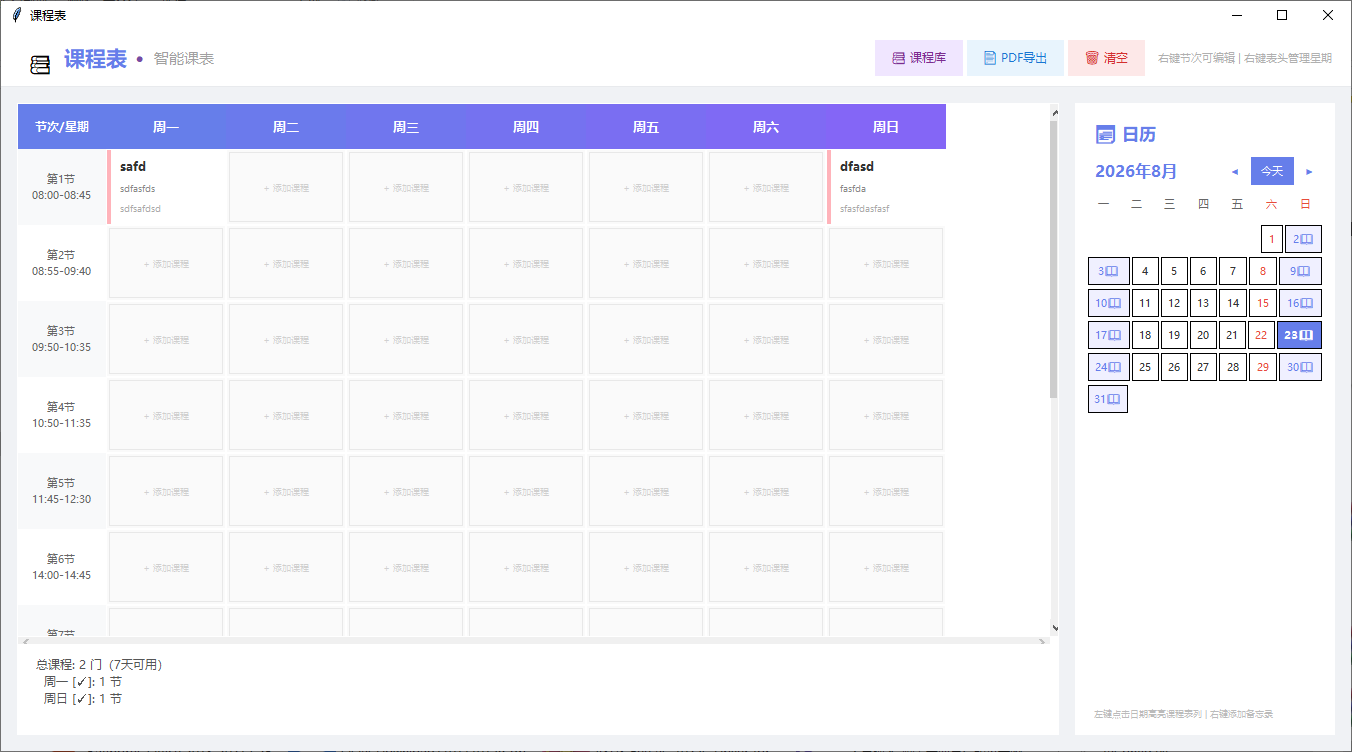Pick August 15 in the calendar

(1263, 303)
